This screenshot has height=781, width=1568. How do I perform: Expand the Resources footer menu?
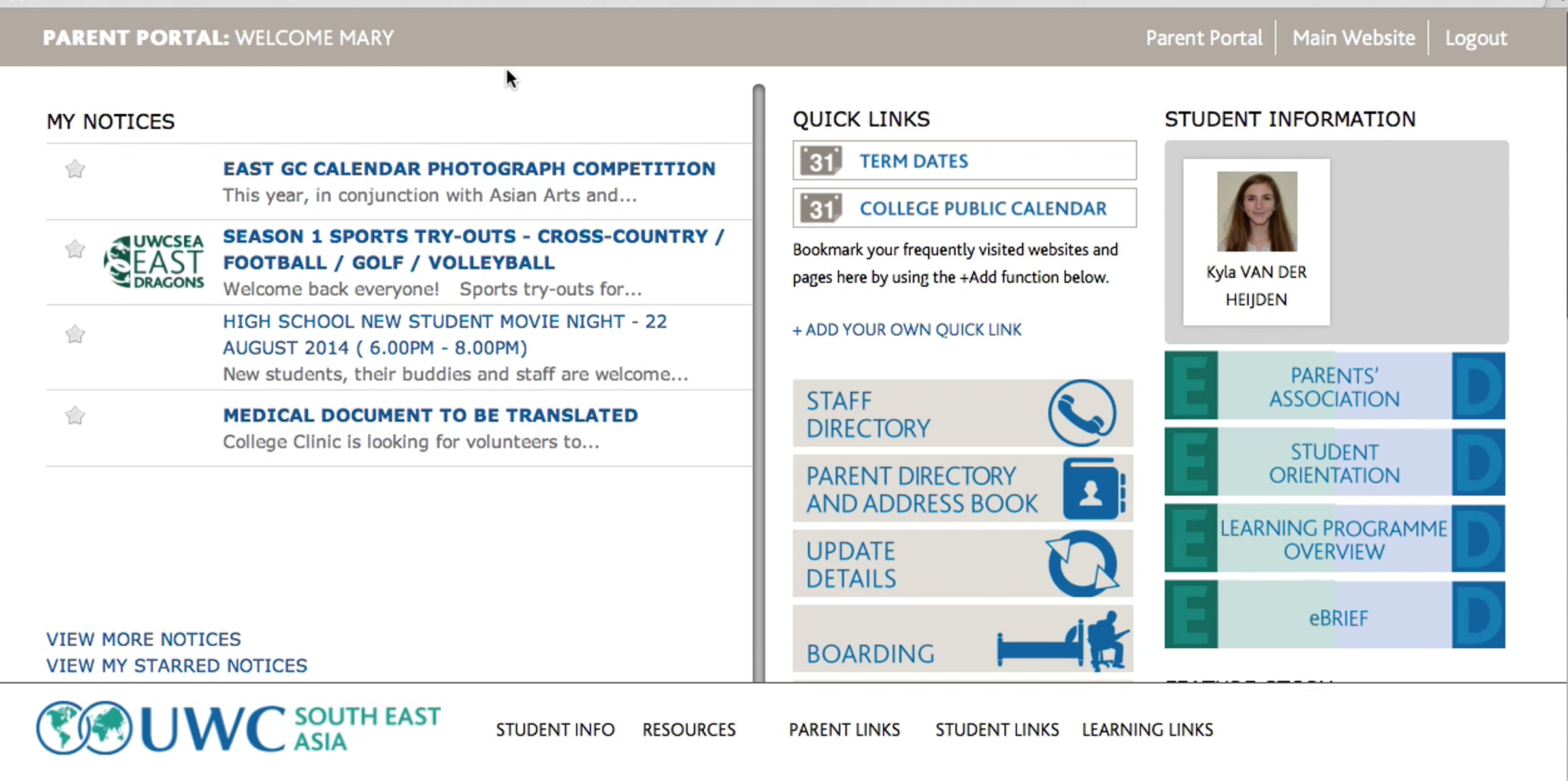(689, 729)
